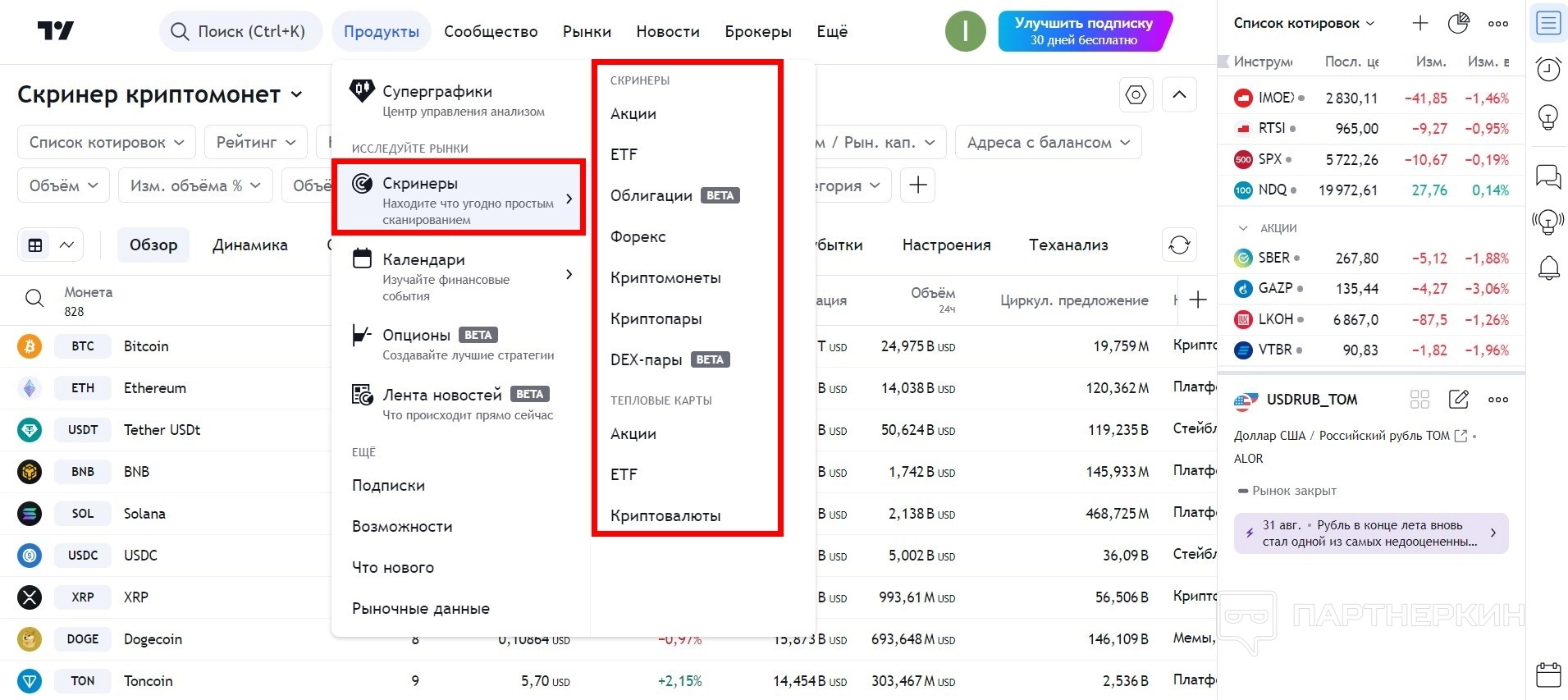Open the Опционы menu entry
This screenshot has width=1568, height=700.
(x=460, y=344)
